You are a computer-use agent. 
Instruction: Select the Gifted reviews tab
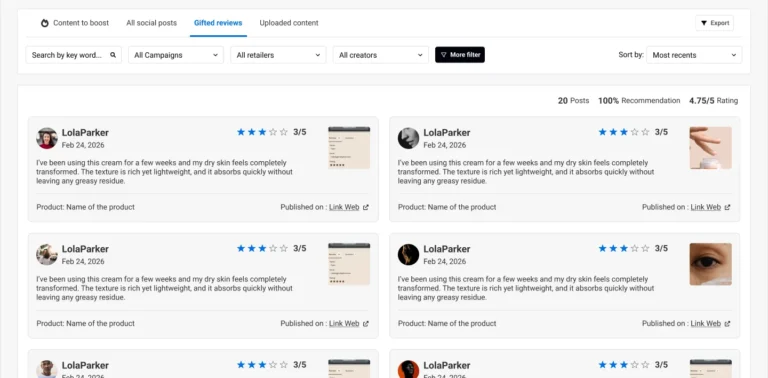218,23
